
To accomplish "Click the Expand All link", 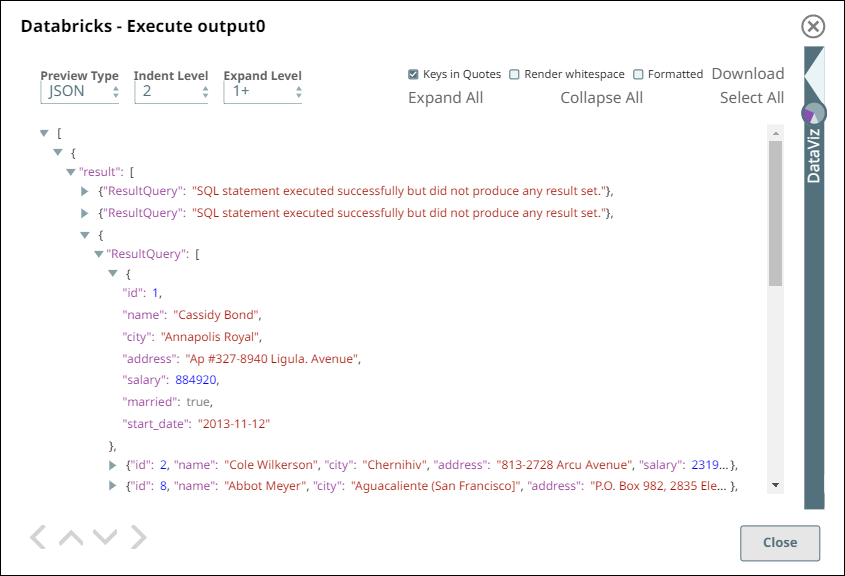I will 445,98.
